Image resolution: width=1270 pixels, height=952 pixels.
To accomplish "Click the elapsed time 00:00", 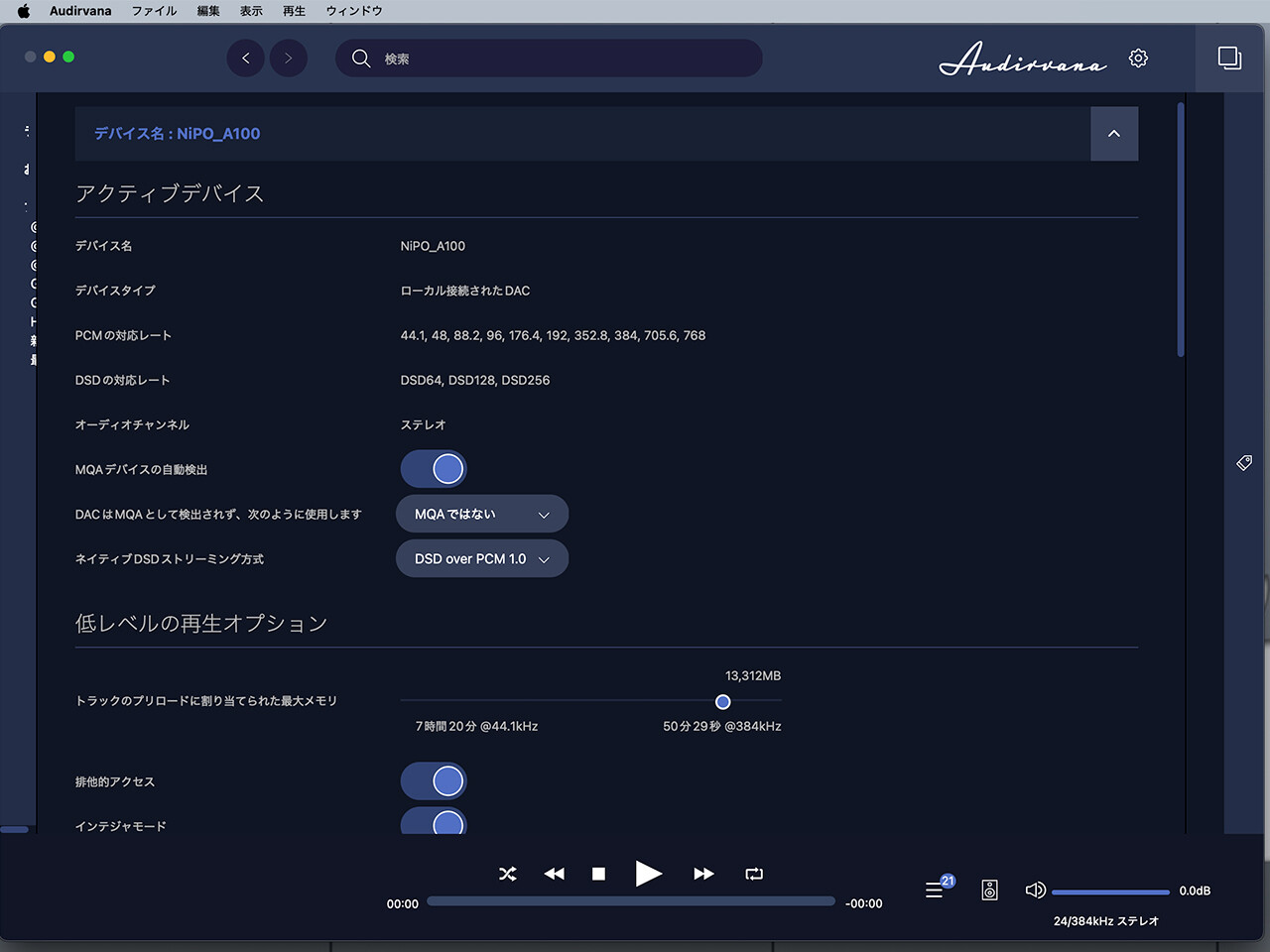I will pyautogui.click(x=403, y=904).
